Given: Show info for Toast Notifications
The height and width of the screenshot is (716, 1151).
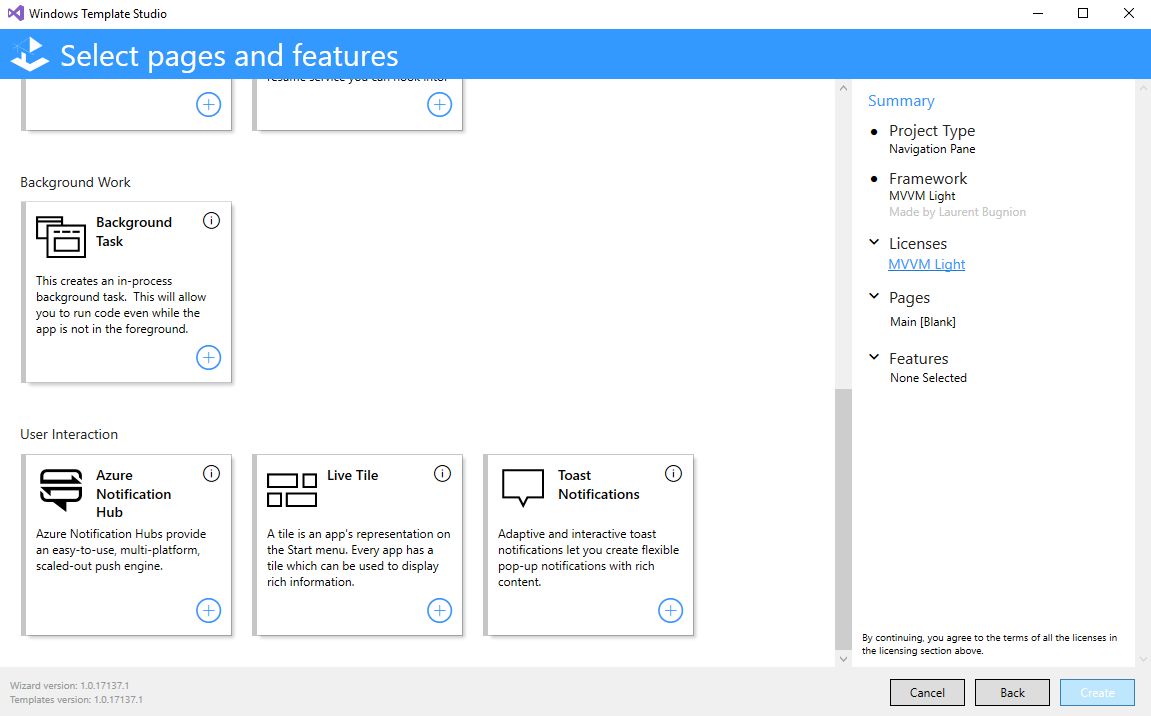Looking at the screenshot, I should (673, 474).
